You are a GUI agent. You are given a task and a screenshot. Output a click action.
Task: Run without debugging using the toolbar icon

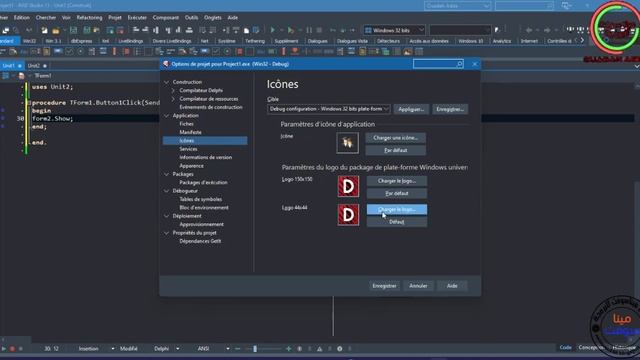tap(291, 30)
